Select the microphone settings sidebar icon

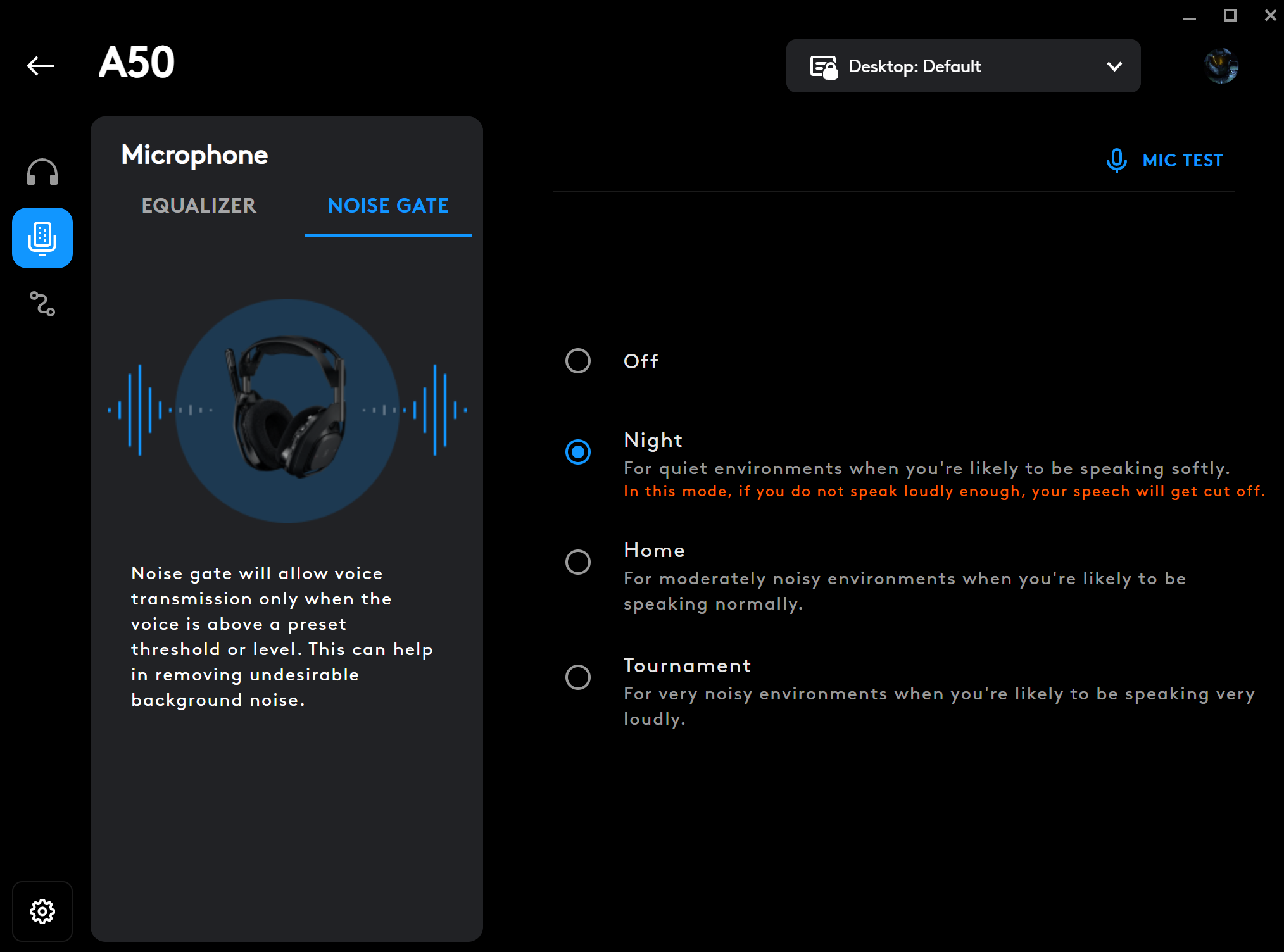(x=42, y=238)
